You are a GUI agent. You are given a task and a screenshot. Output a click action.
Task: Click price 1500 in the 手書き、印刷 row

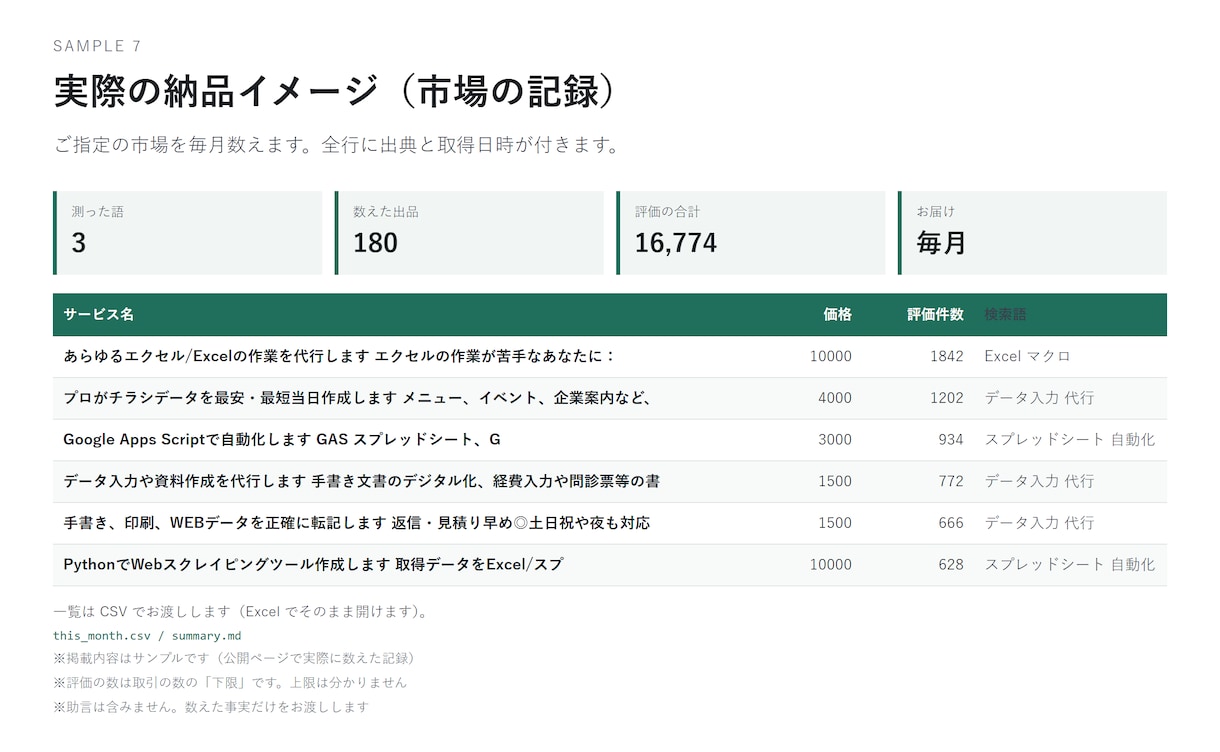pyautogui.click(x=835, y=523)
